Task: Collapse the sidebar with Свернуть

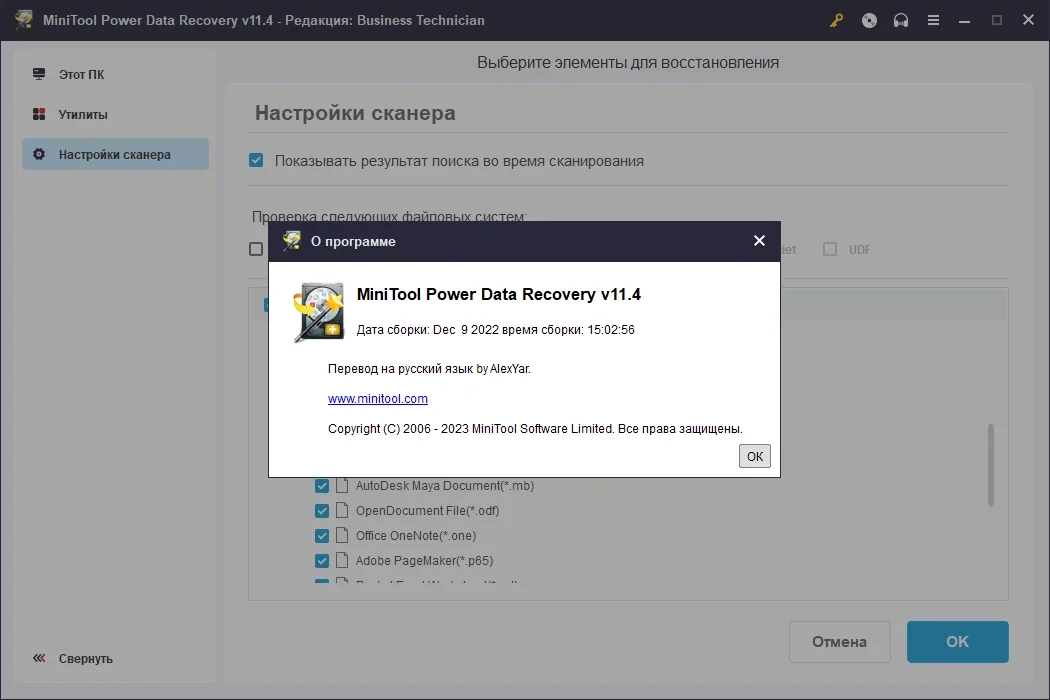Action: [x=73, y=658]
